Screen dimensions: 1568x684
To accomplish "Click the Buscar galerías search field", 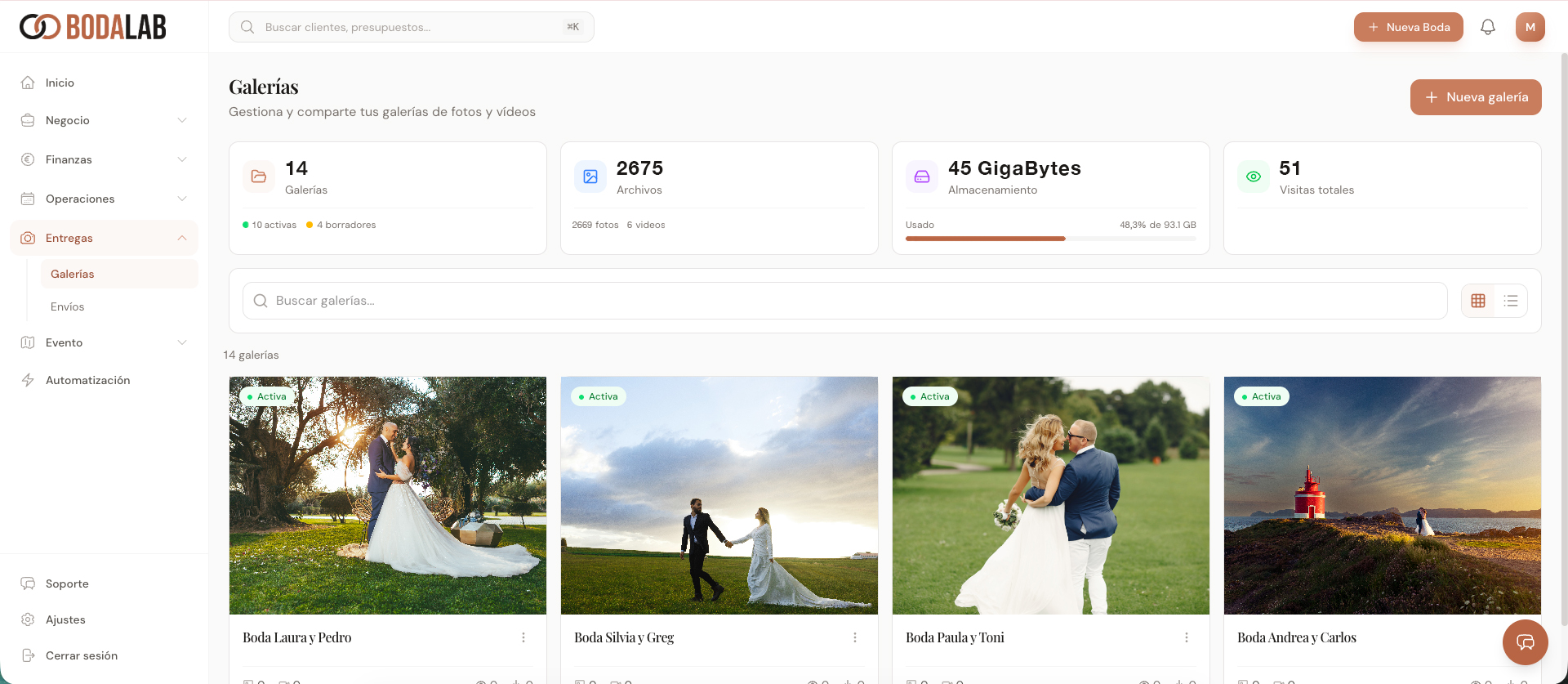I will point(844,301).
